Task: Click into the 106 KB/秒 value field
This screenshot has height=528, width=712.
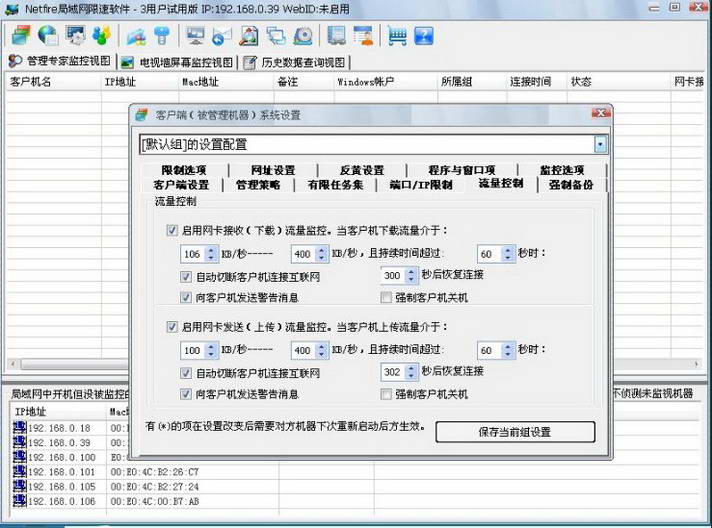Action: 193,253
